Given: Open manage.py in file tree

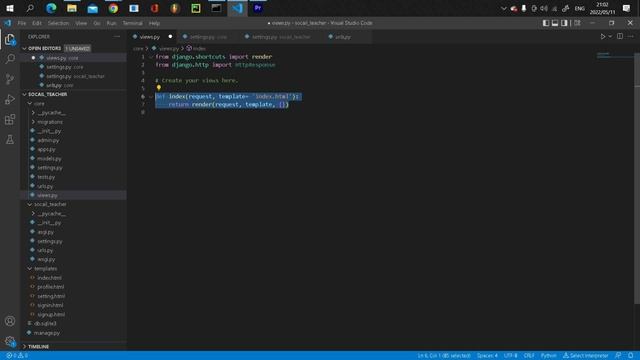Looking at the screenshot, I should (47, 333).
